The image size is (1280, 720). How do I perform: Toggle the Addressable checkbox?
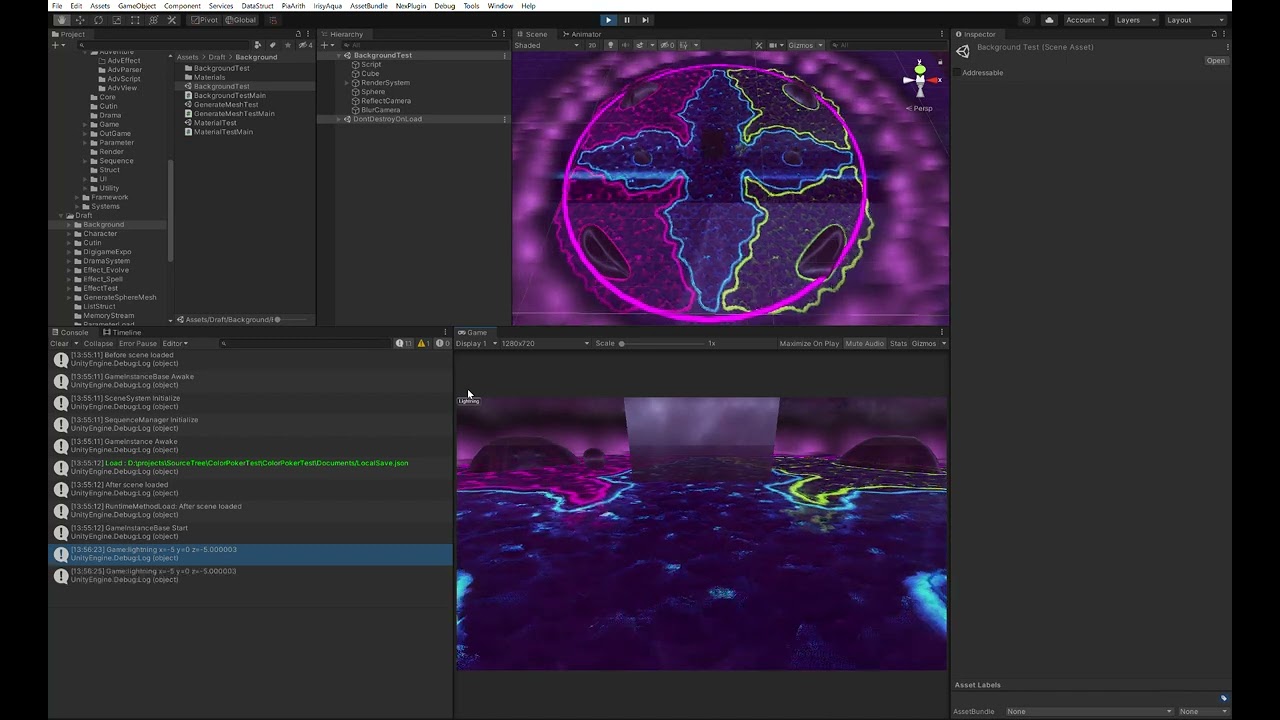(x=957, y=73)
